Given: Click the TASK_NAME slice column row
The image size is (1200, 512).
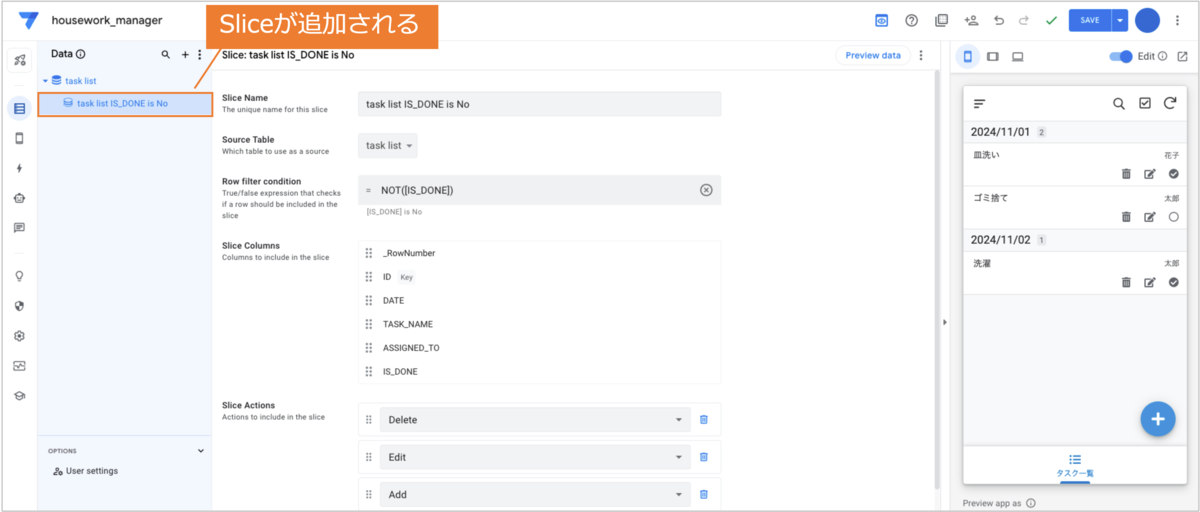Looking at the screenshot, I should (x=539, y=324).
